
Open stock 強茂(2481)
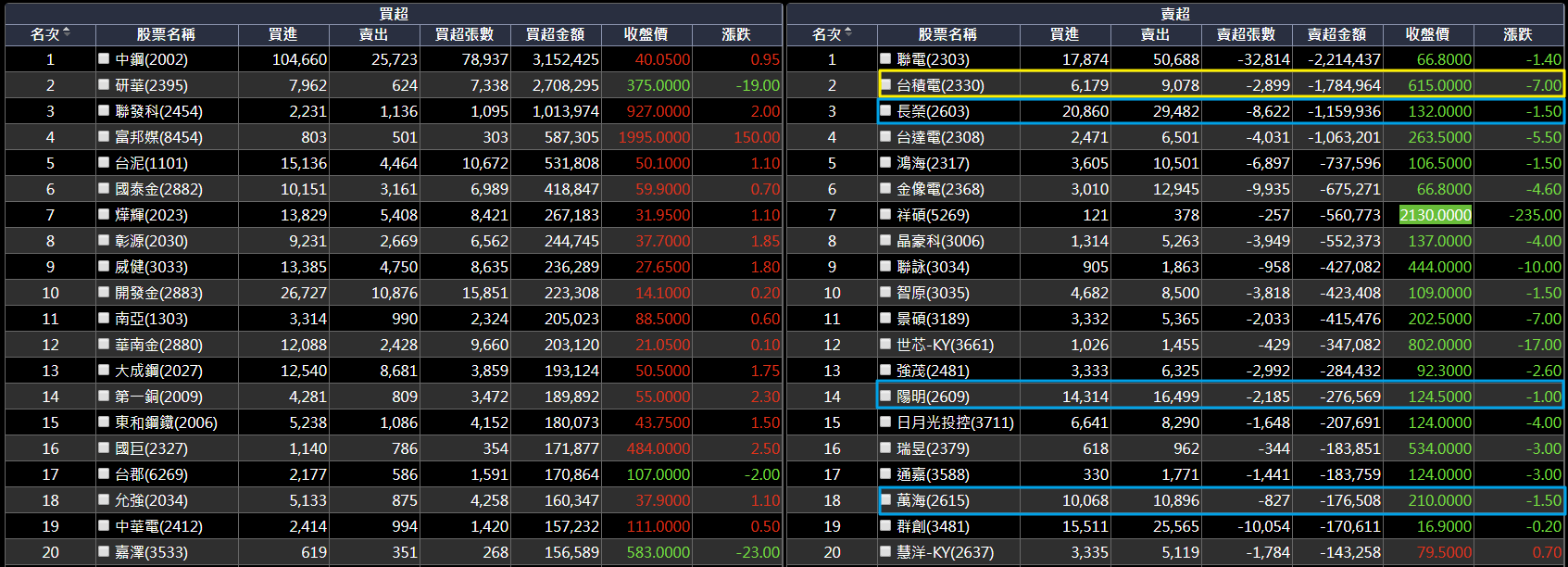click(x=933, y=371)
